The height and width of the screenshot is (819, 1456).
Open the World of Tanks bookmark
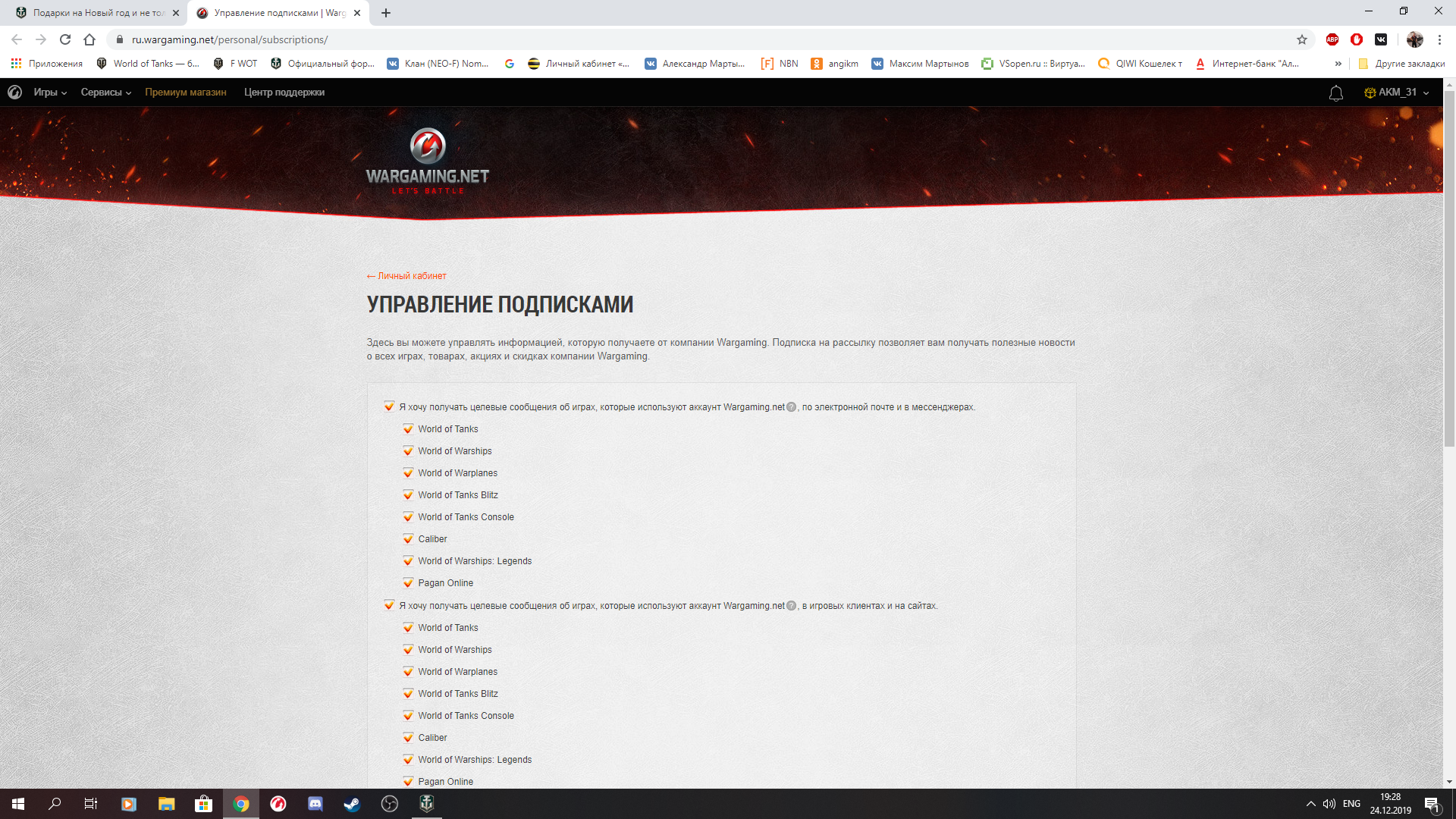(148, 64)
